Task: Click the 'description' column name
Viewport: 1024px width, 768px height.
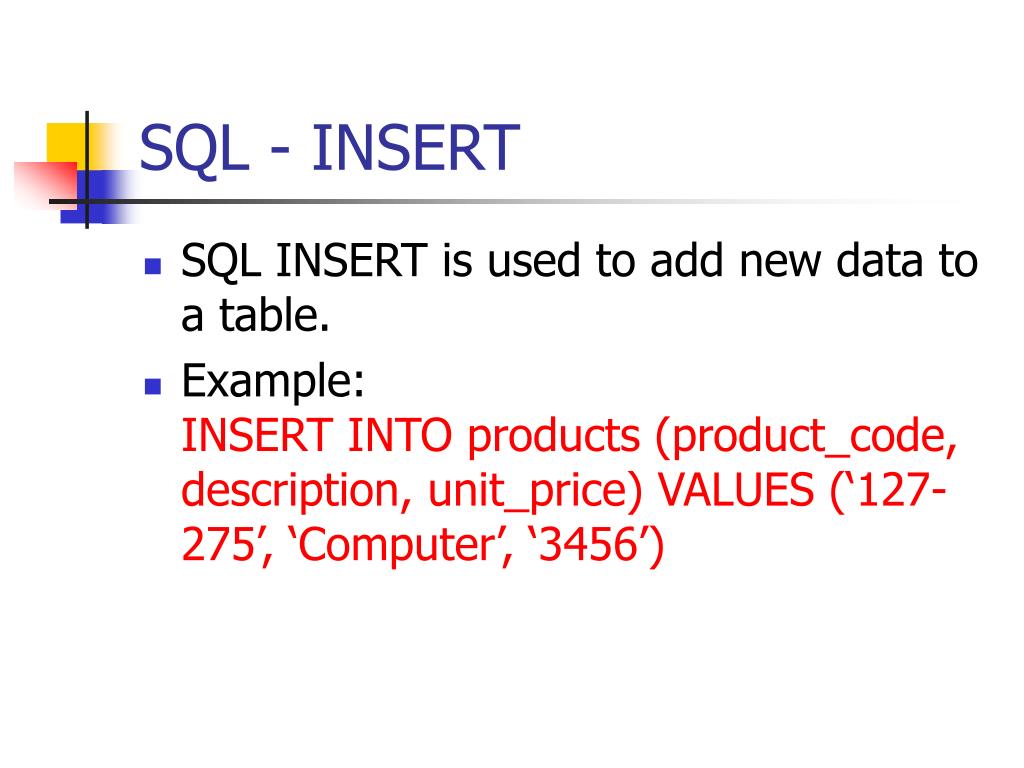Action: 290,491
